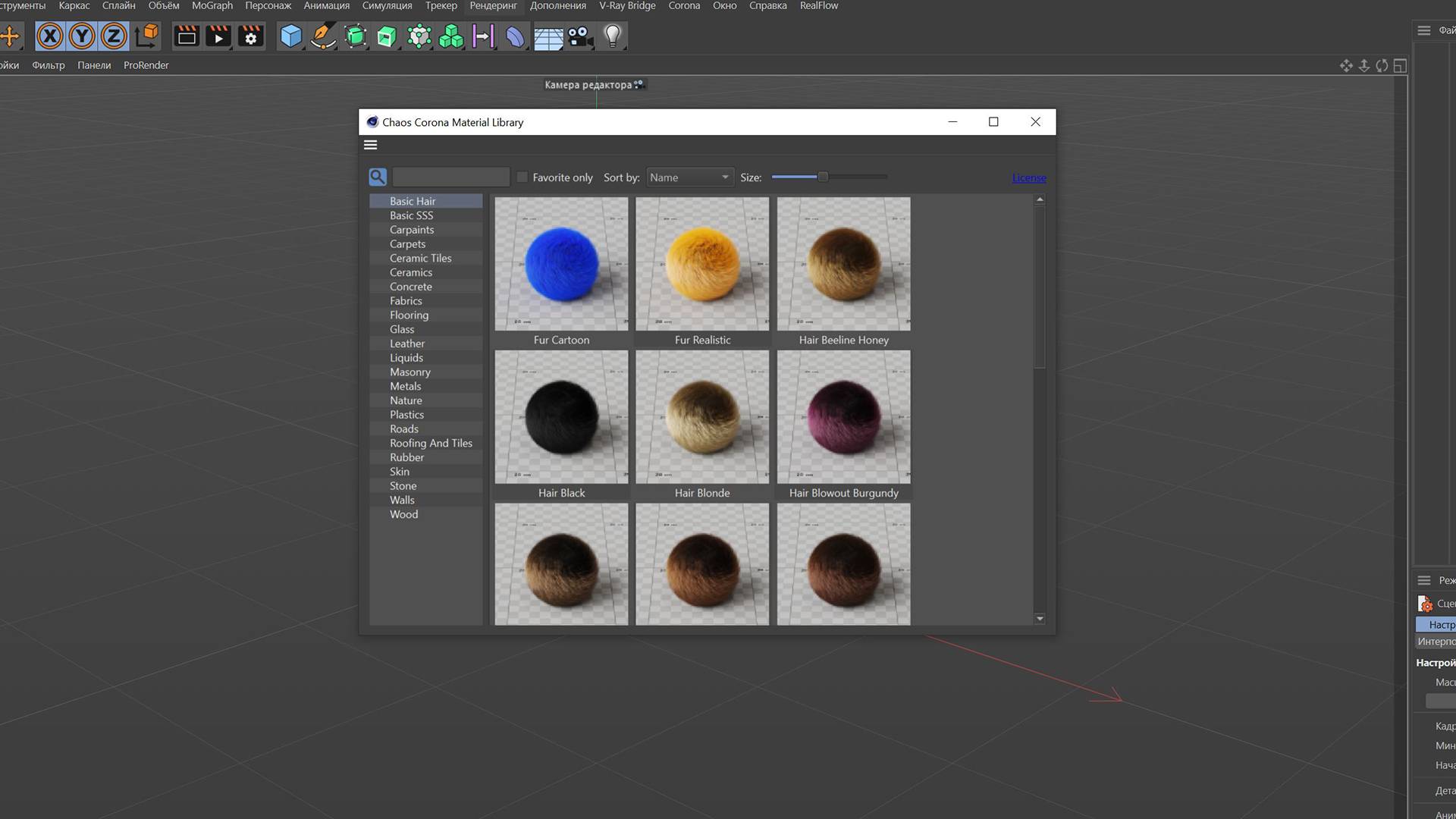Click the light bulb icon
Screen dimensions: 1456x819
click(x=613, y=36)
